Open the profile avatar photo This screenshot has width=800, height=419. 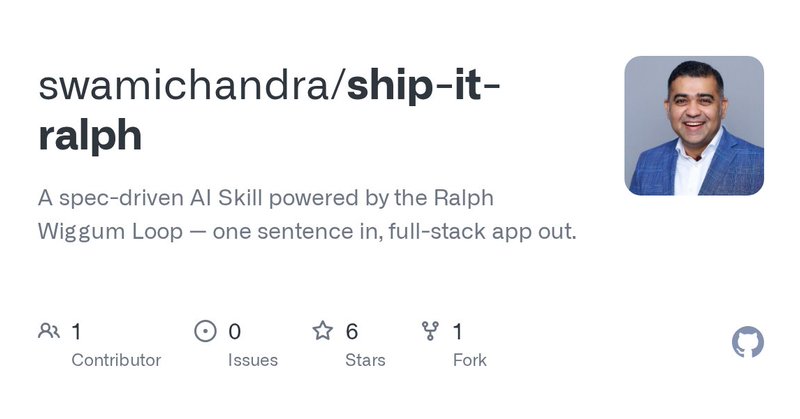click(x=694, y=125)
